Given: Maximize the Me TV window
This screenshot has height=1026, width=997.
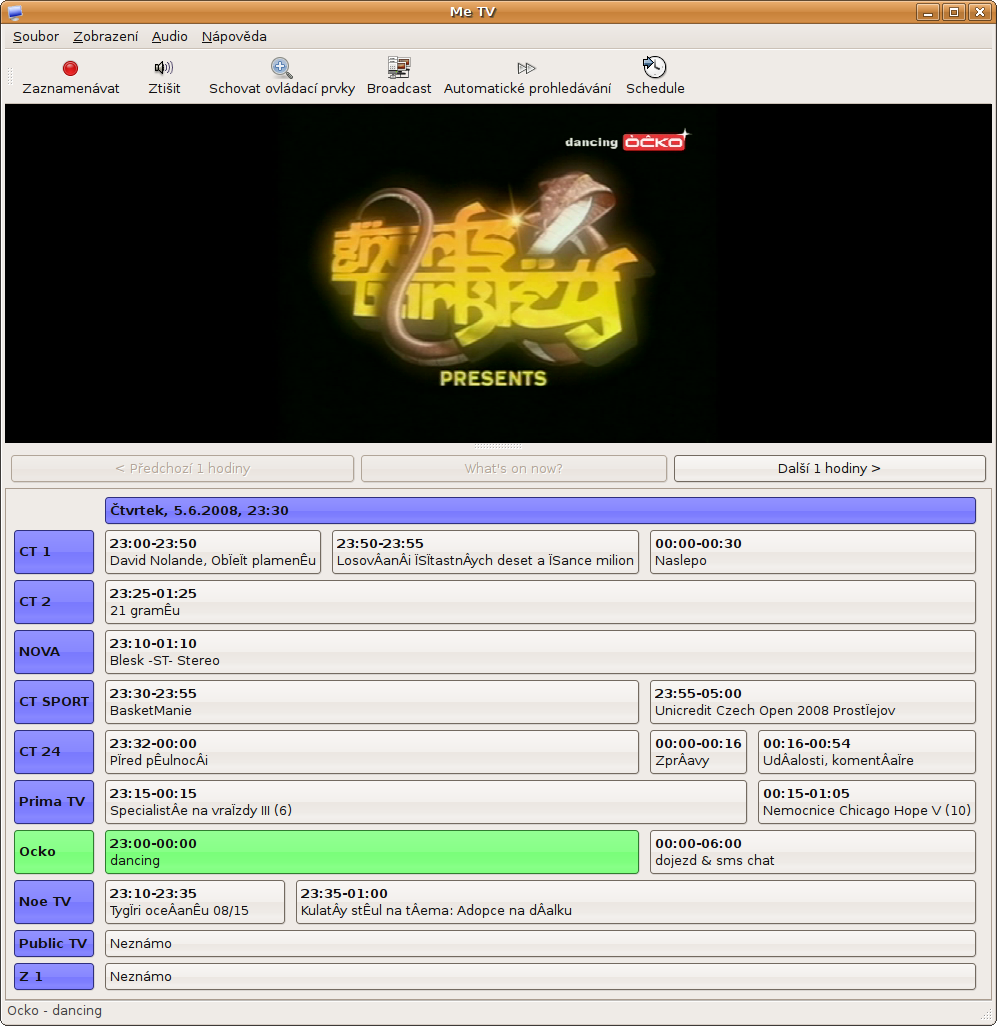Looking at the screenshot, I should pyautogui.click(x=954, y=12).
